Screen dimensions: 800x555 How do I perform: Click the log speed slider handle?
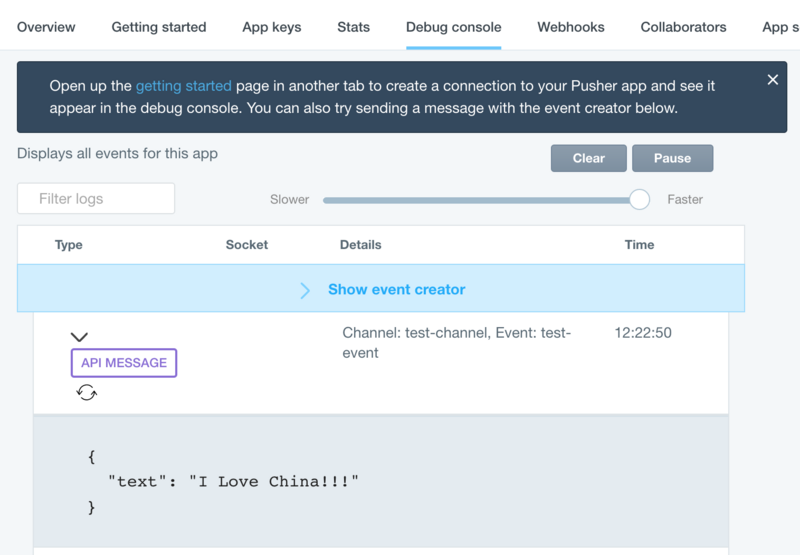point(640,199)
